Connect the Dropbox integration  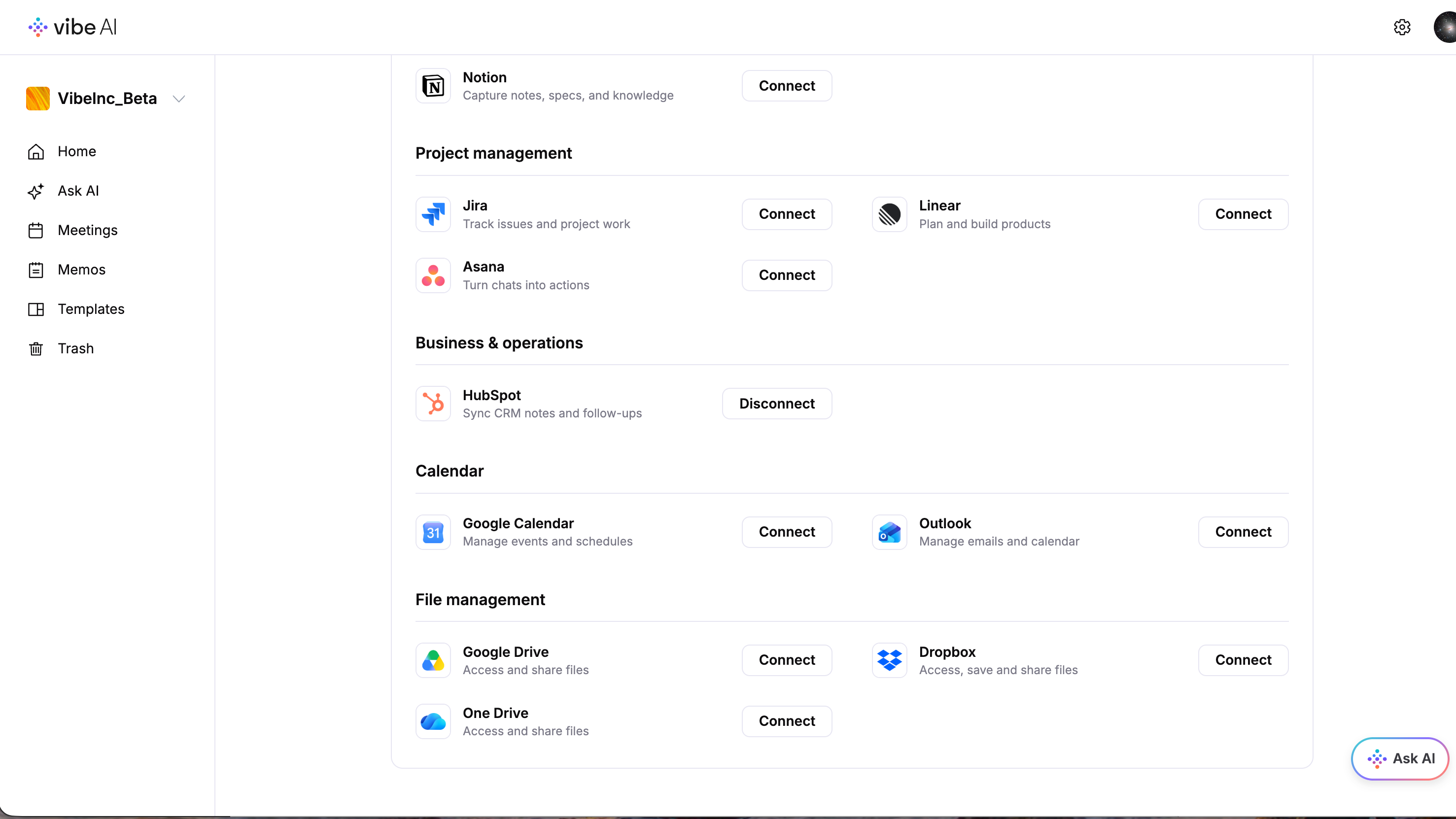pos(1243,660)
